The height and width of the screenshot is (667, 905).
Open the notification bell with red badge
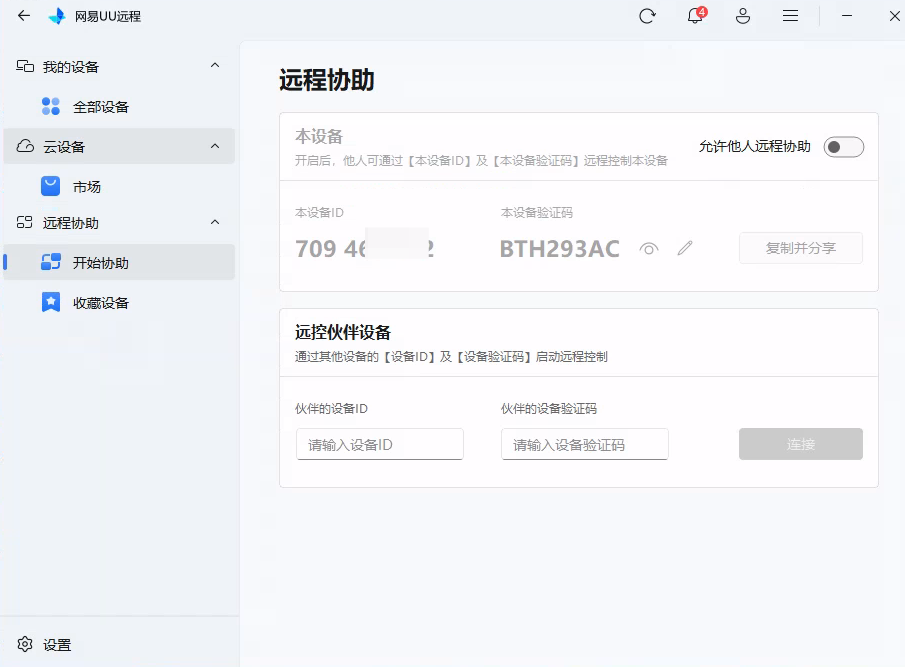(695, 16)
